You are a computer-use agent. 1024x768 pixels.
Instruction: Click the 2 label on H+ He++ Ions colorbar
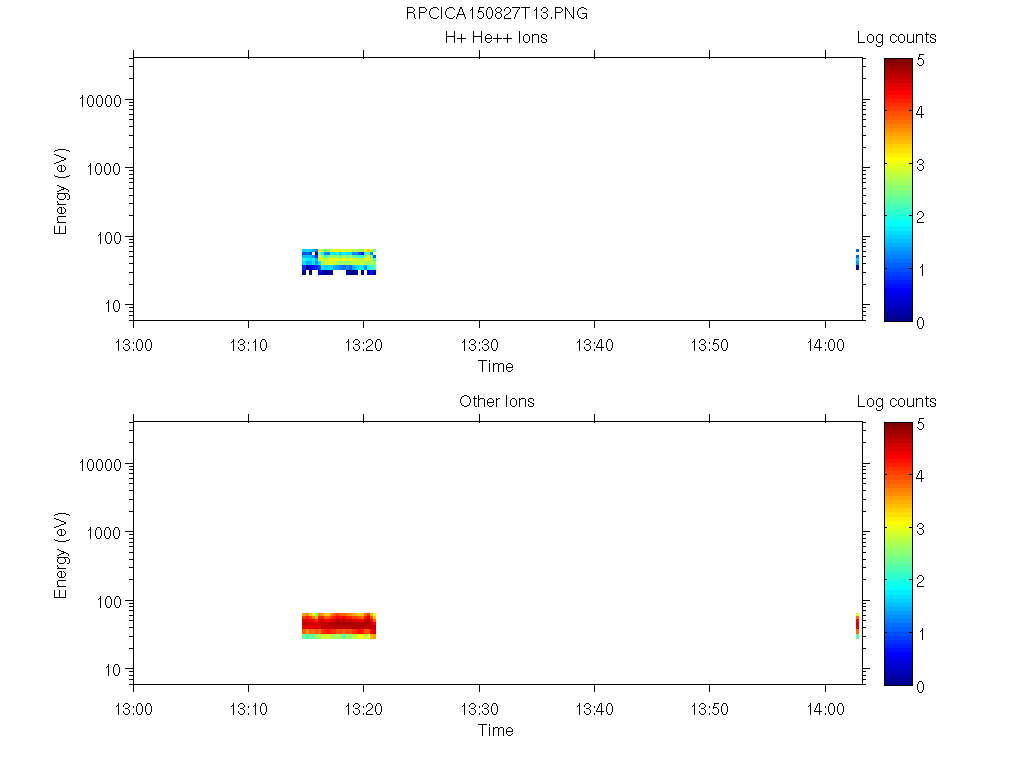click(921, 217)
